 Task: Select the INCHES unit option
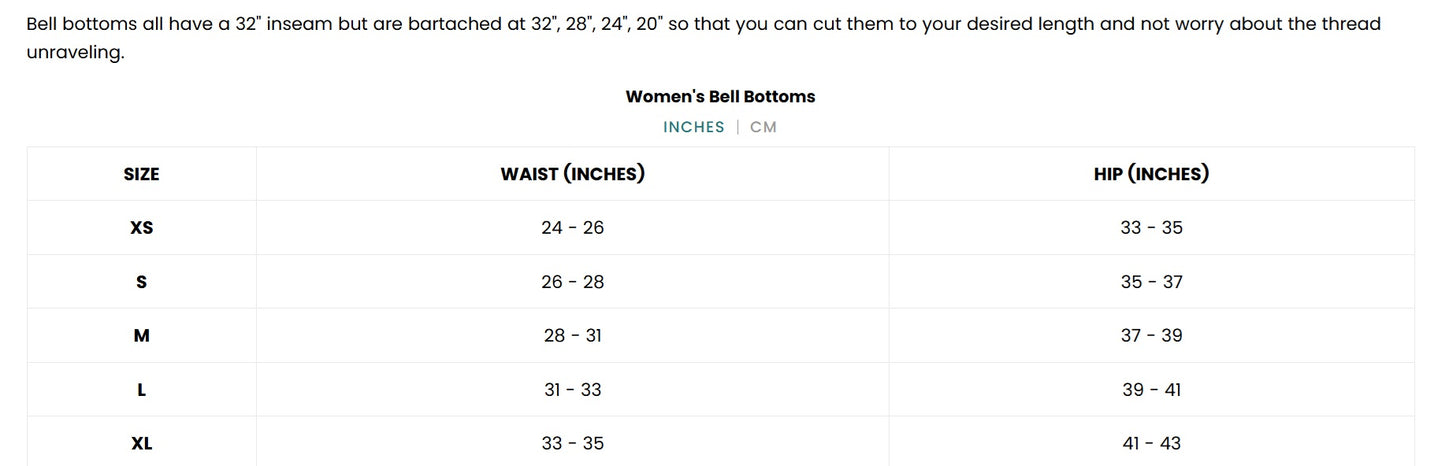(x=694, y=127)
